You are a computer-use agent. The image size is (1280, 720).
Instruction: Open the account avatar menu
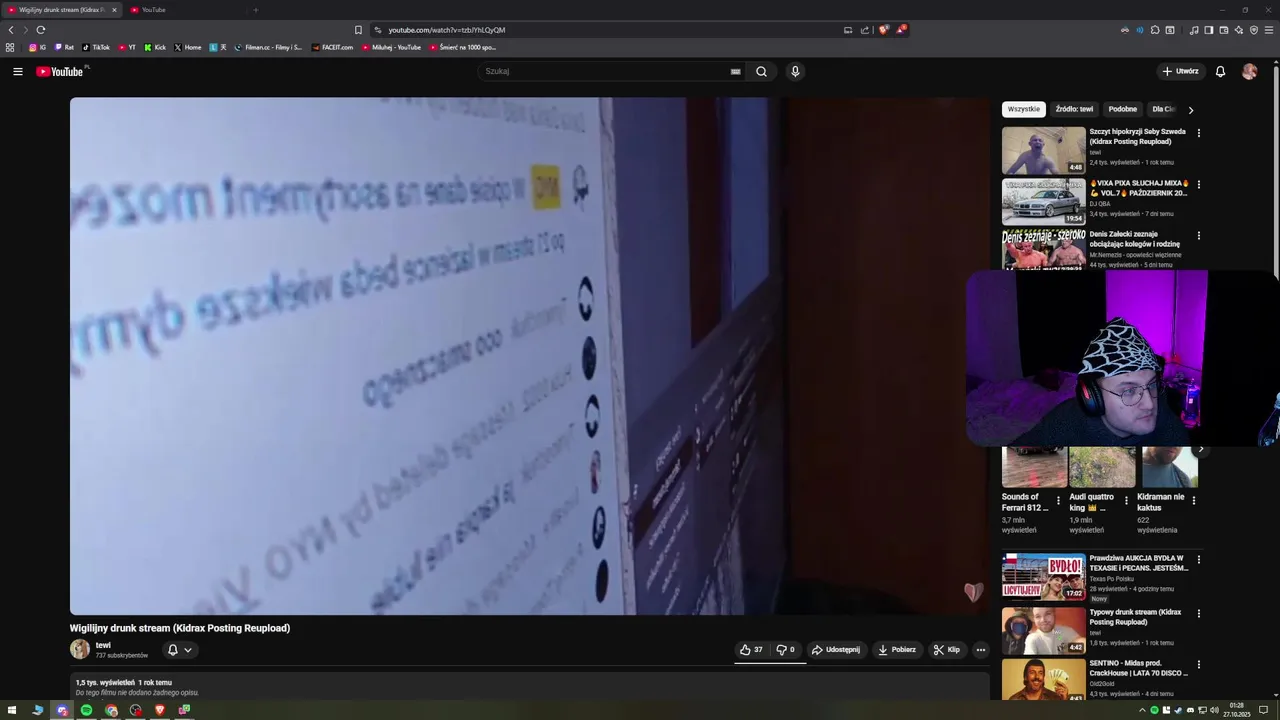(x=1249, y=71)
